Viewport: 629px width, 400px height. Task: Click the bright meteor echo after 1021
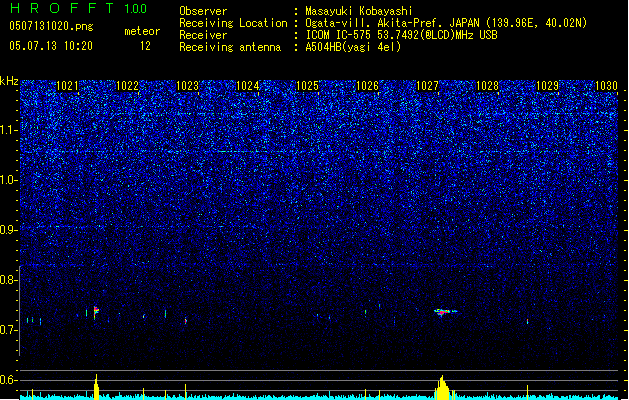click(96, 312)
